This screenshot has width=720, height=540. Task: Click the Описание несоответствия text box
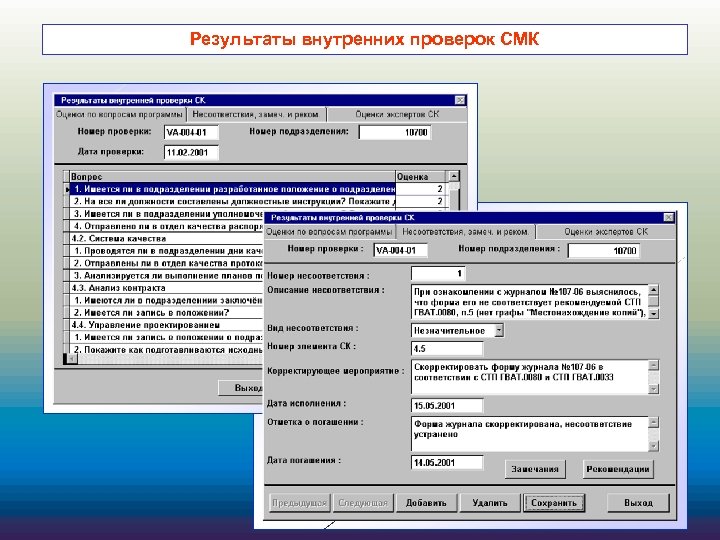coord(529,302)
